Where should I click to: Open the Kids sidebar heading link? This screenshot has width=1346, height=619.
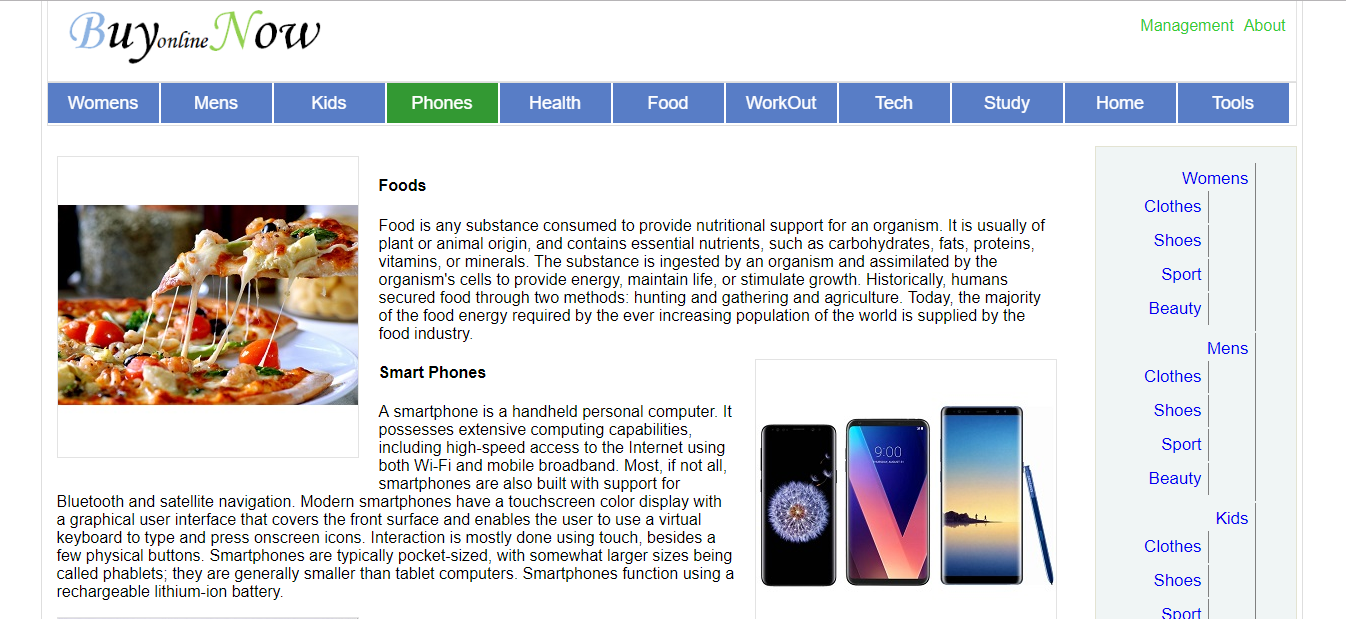[1232, 518]
